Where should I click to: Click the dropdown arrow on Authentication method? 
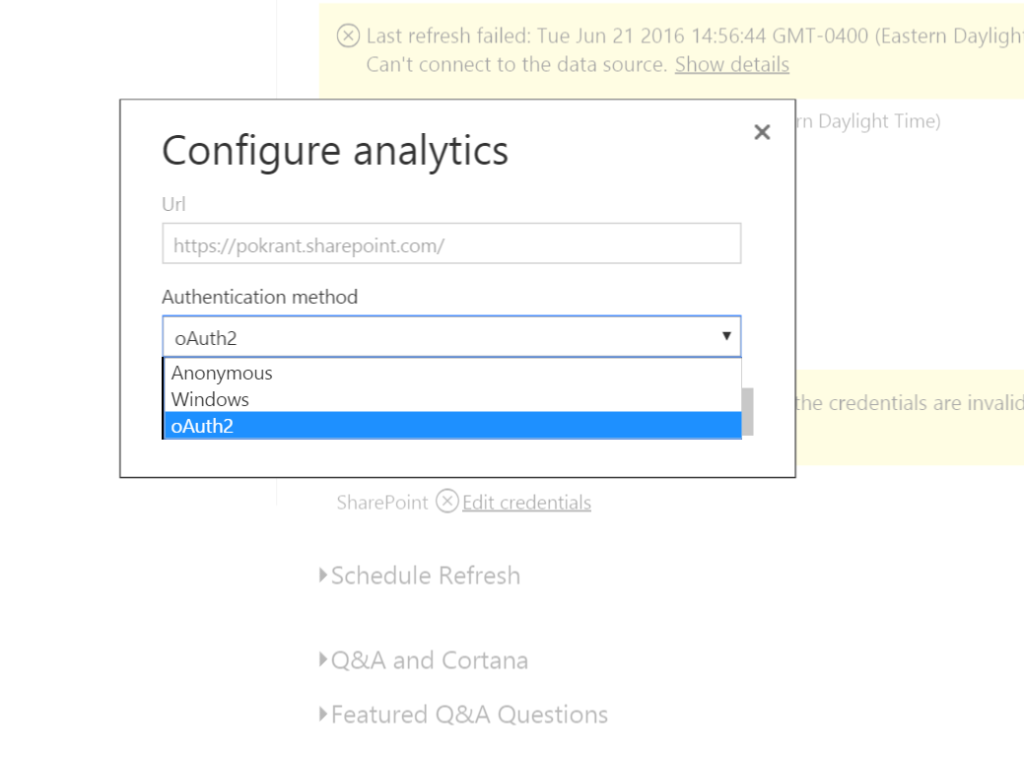(727, 337)
